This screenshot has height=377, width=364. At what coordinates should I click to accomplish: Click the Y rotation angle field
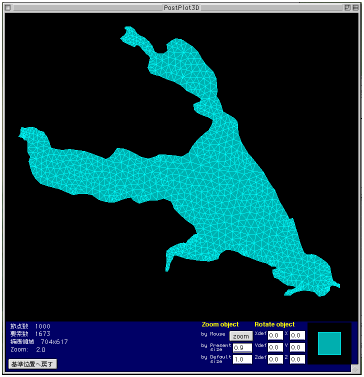(x=297, y=348)
